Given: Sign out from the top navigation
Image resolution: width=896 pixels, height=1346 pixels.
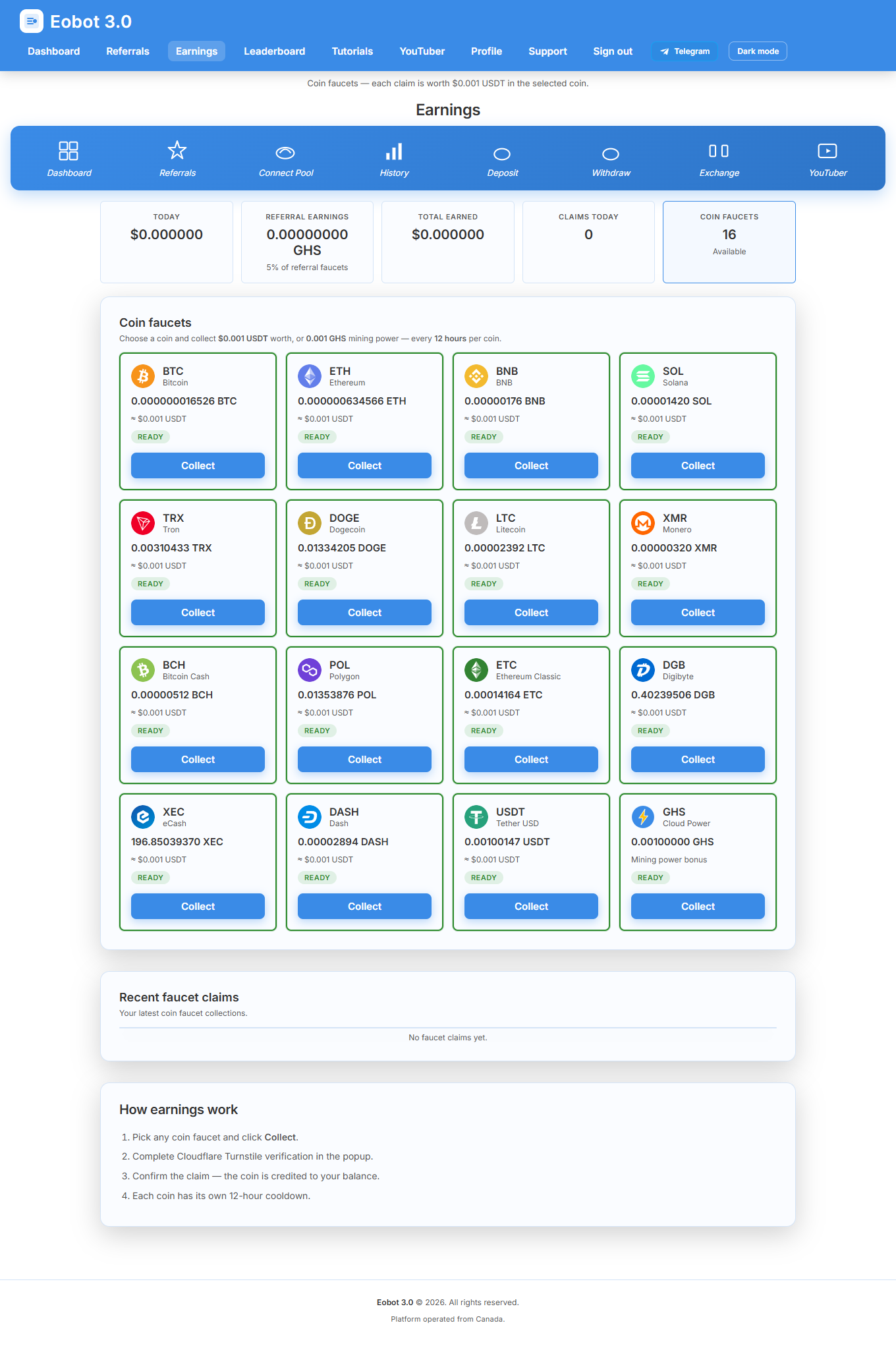Looking at the screenshot, I should [613, 51].
